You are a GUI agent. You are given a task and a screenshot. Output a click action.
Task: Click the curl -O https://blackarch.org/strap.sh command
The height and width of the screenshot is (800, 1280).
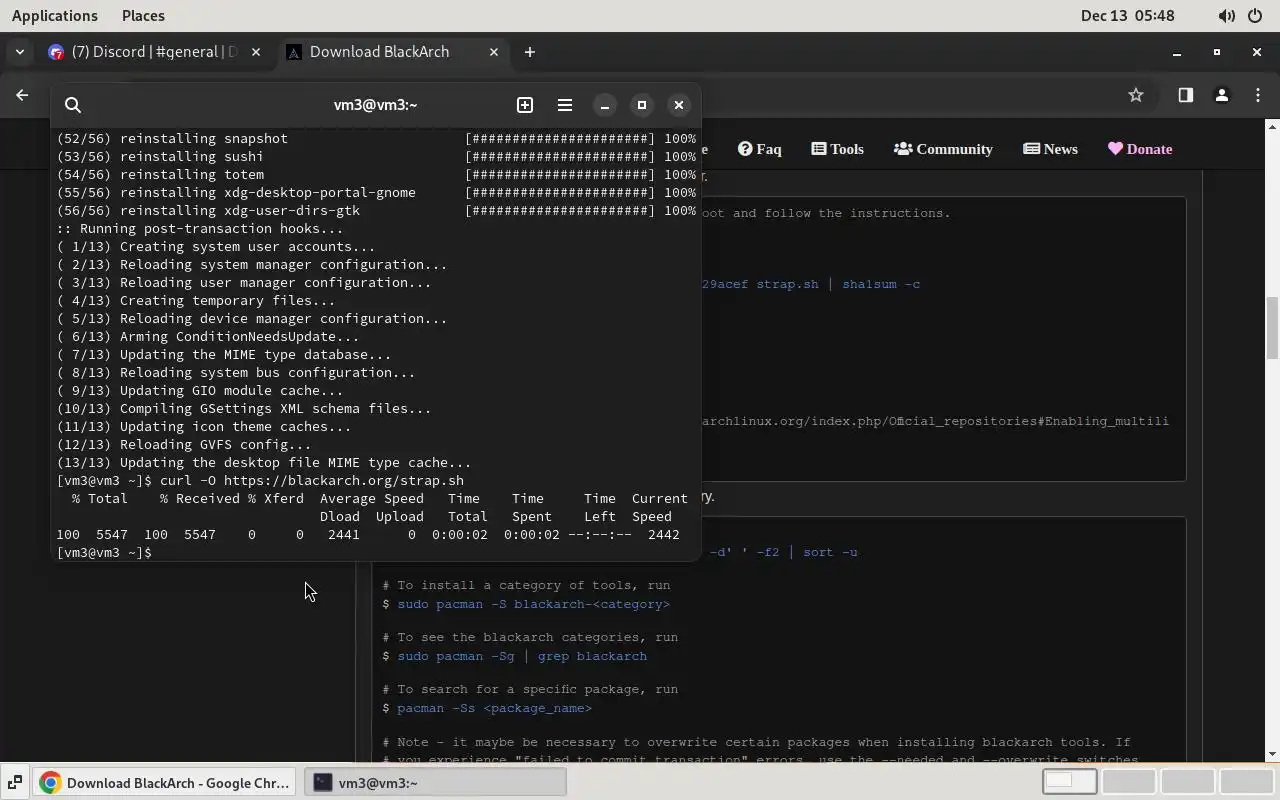pyautogui.click(x=312, y=480)
